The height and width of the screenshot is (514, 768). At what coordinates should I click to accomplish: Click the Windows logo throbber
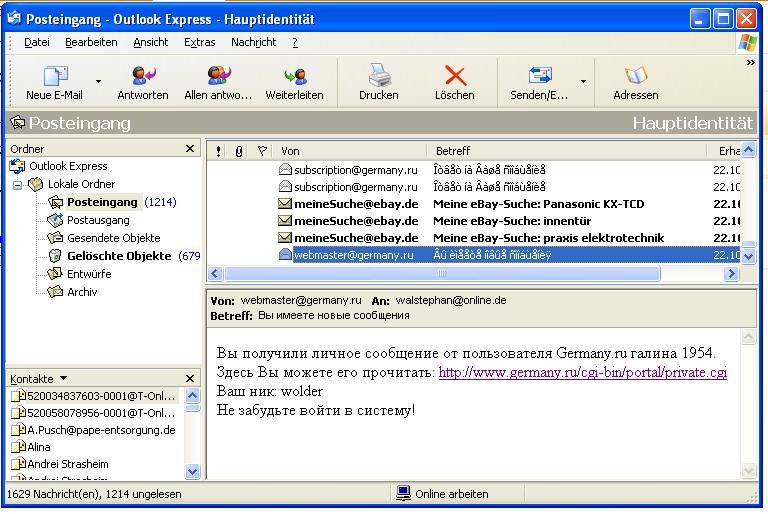click(x=747, y=43)
